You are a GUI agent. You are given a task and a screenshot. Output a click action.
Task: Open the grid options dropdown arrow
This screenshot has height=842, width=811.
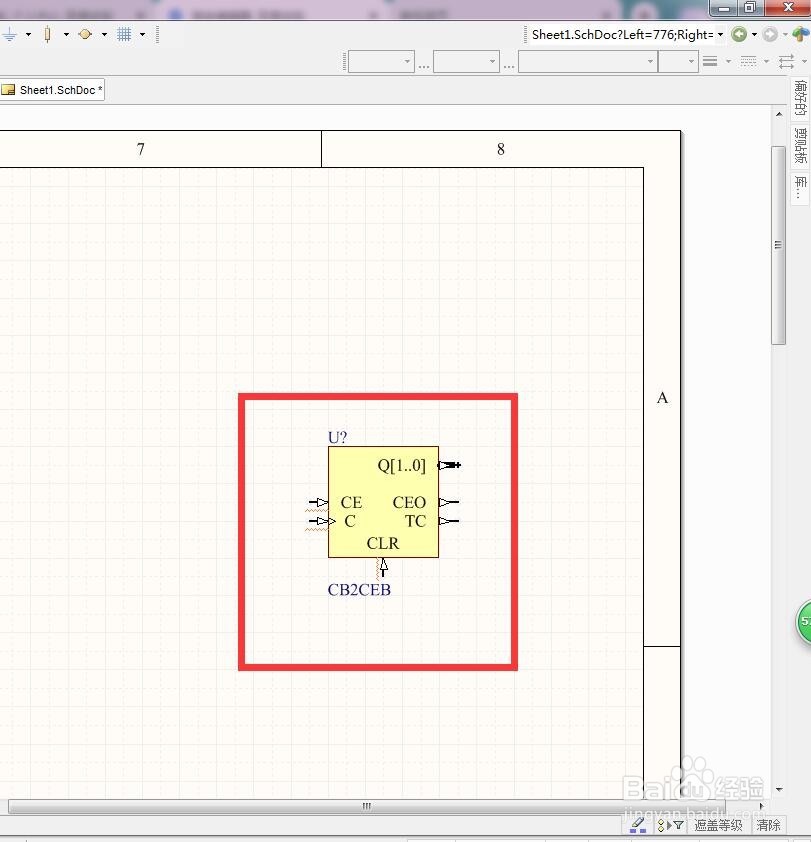point(143,35)
